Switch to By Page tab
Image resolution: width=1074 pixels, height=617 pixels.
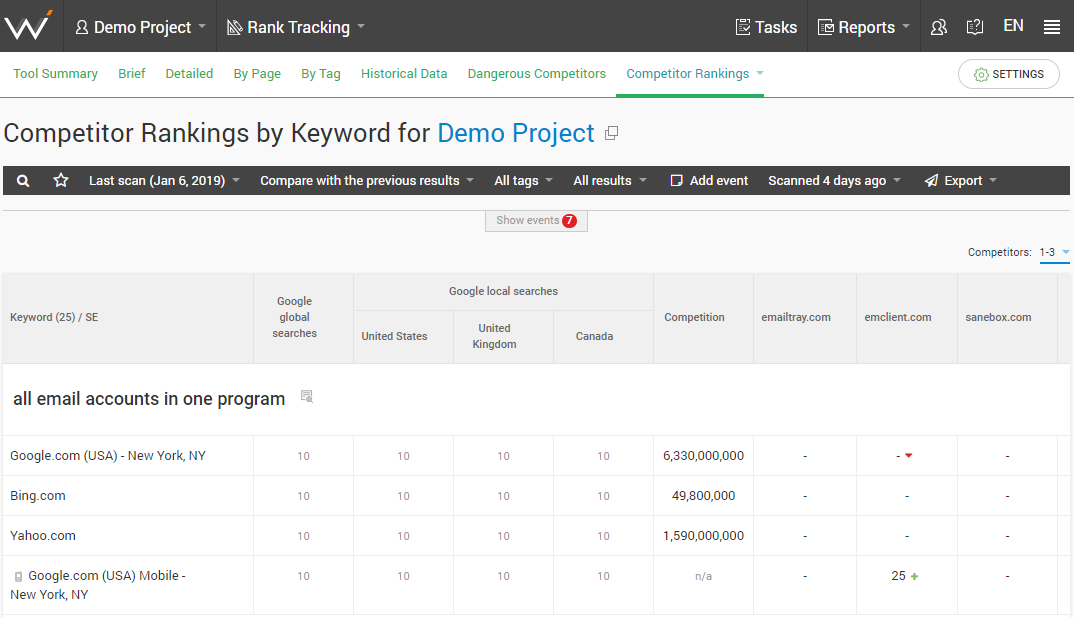pos(257,73)
